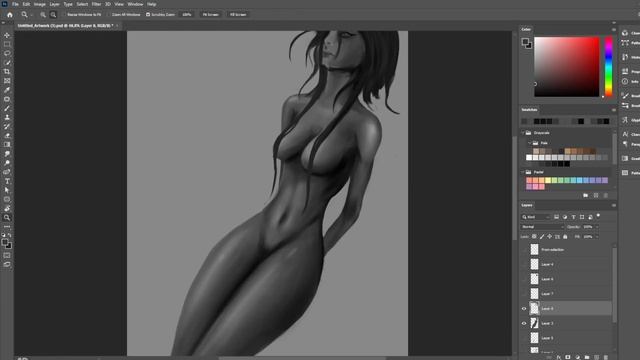This screenshot has width=640, height=360.
Task: Select the Untitled_Artwork document tab
Action: (x=65, y=26)
